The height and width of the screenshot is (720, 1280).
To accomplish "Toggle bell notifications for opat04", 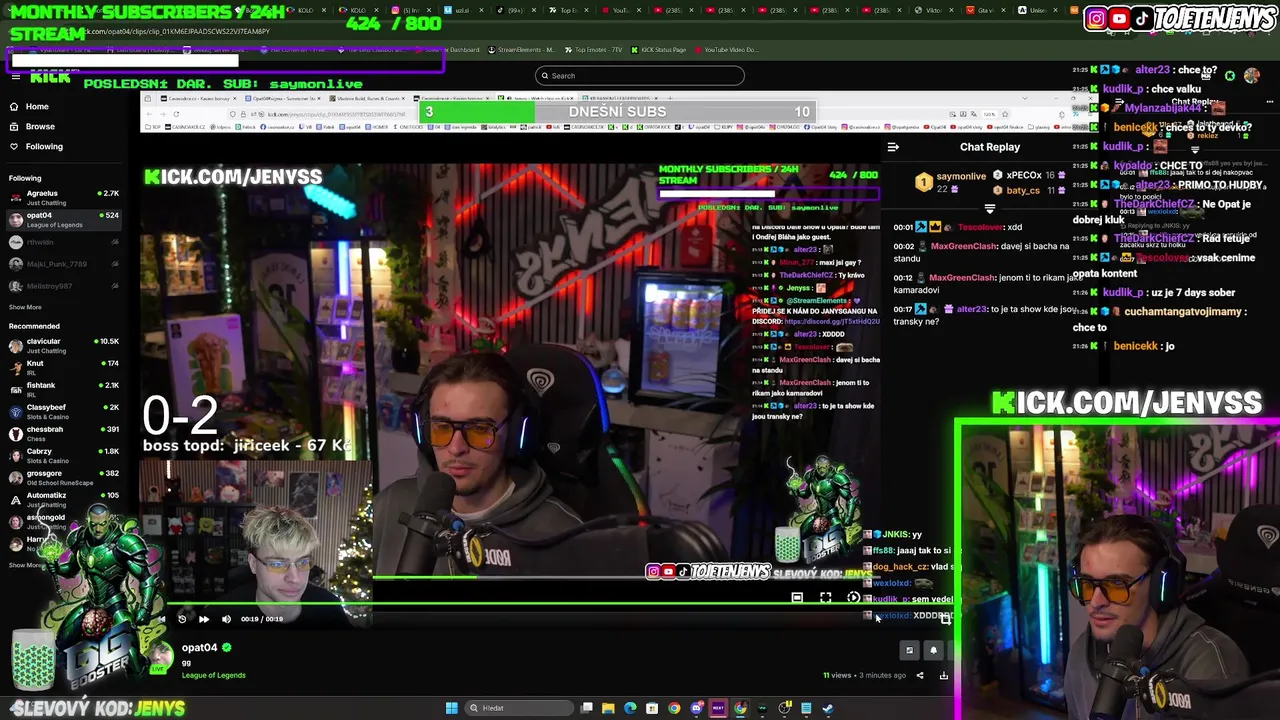I will coord(933,650).
